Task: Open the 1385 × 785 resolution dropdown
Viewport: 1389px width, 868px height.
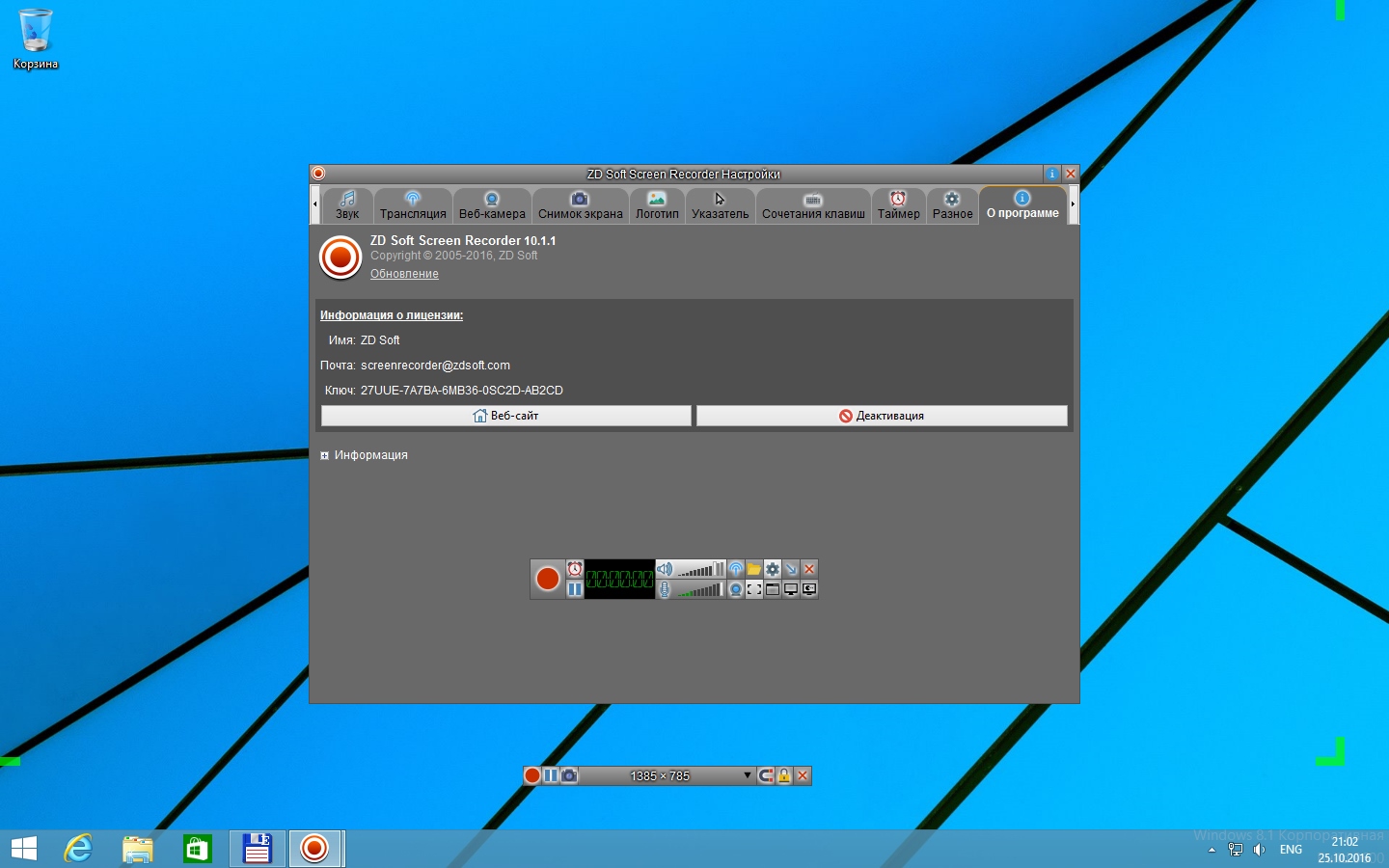Action: click(747, 775)
